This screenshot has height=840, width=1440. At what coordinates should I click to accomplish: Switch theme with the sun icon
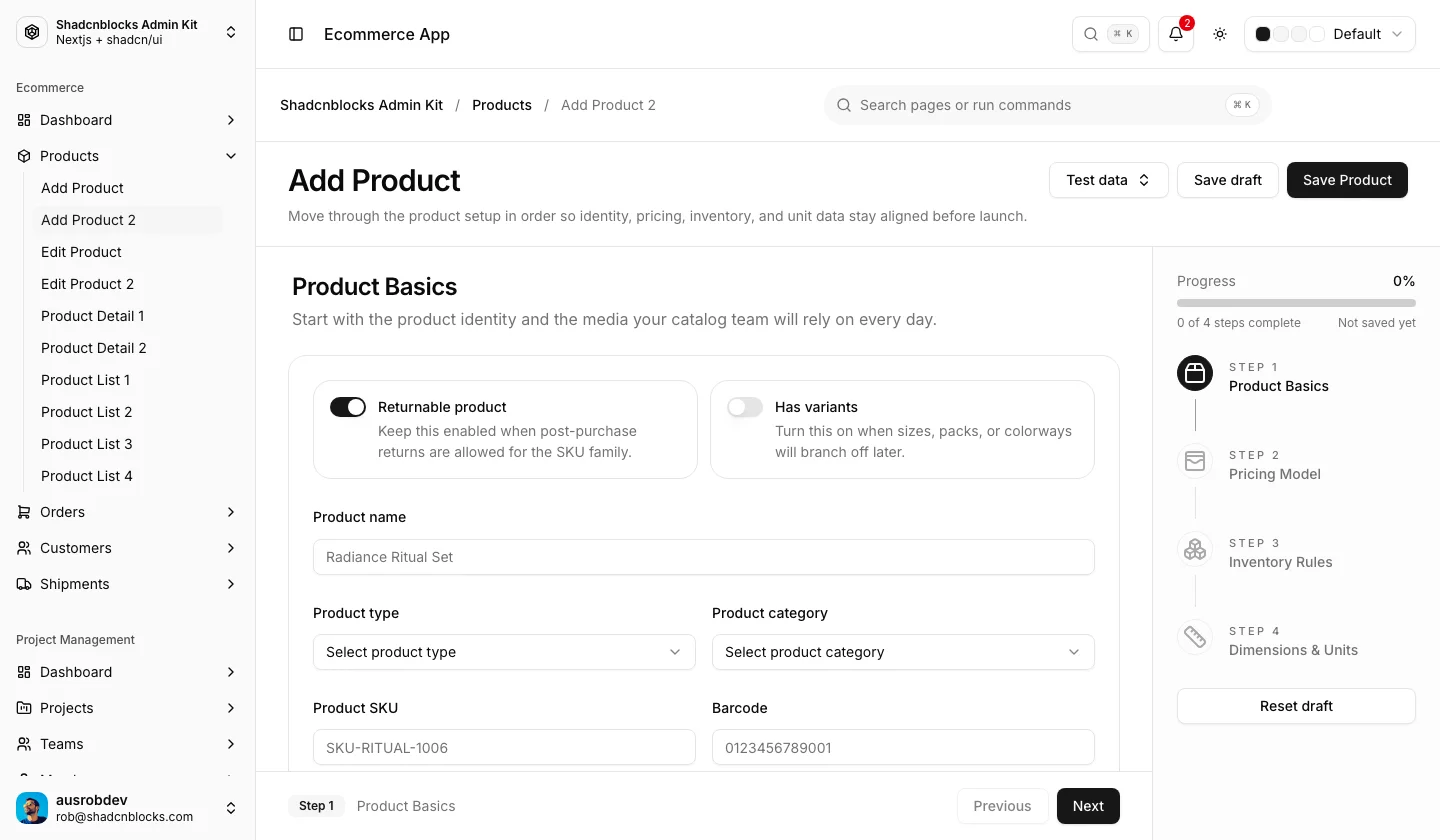[x=1220, y=34]
